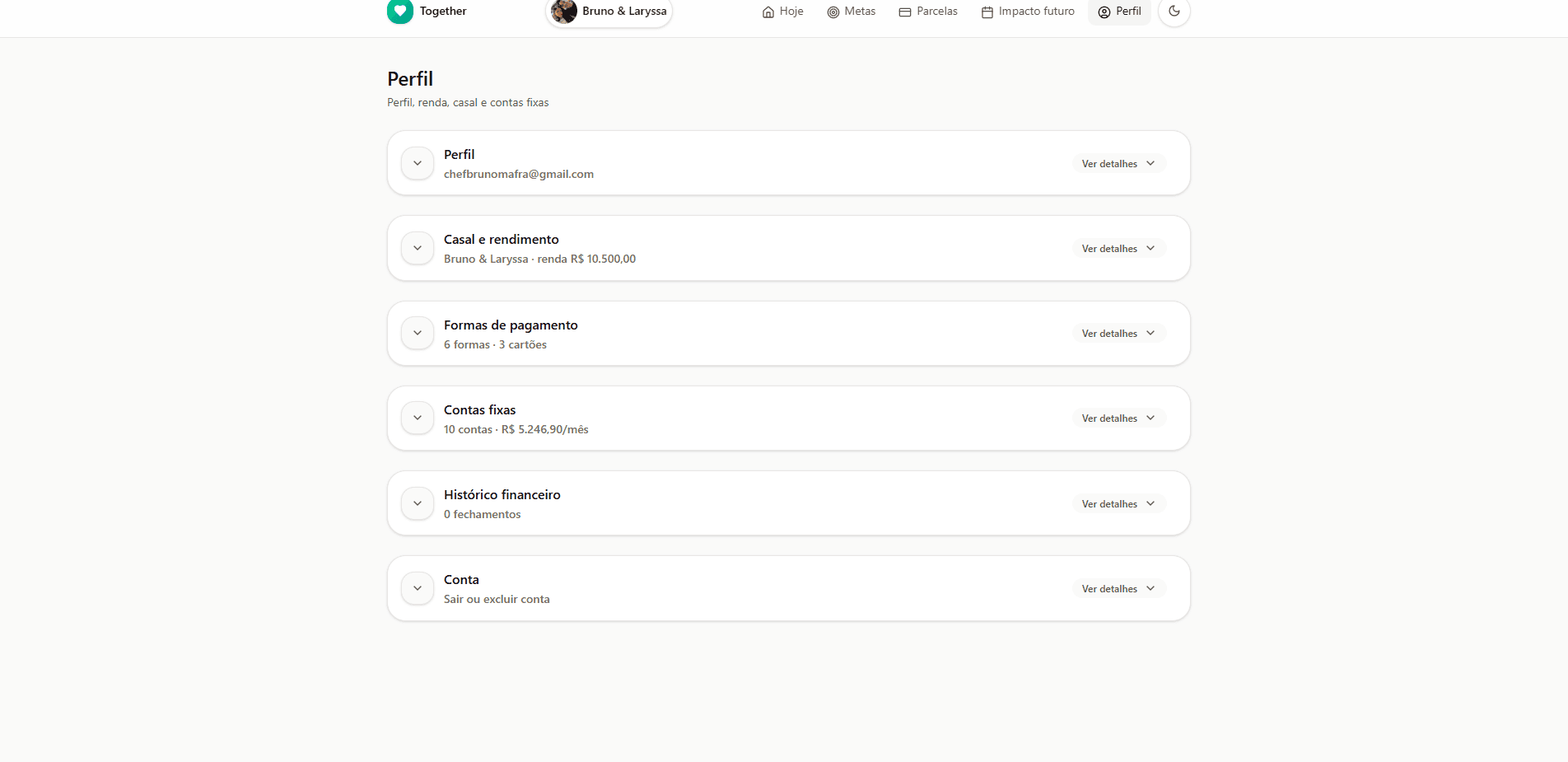Click the 'Histórico financeiro' title

[502, 494]
